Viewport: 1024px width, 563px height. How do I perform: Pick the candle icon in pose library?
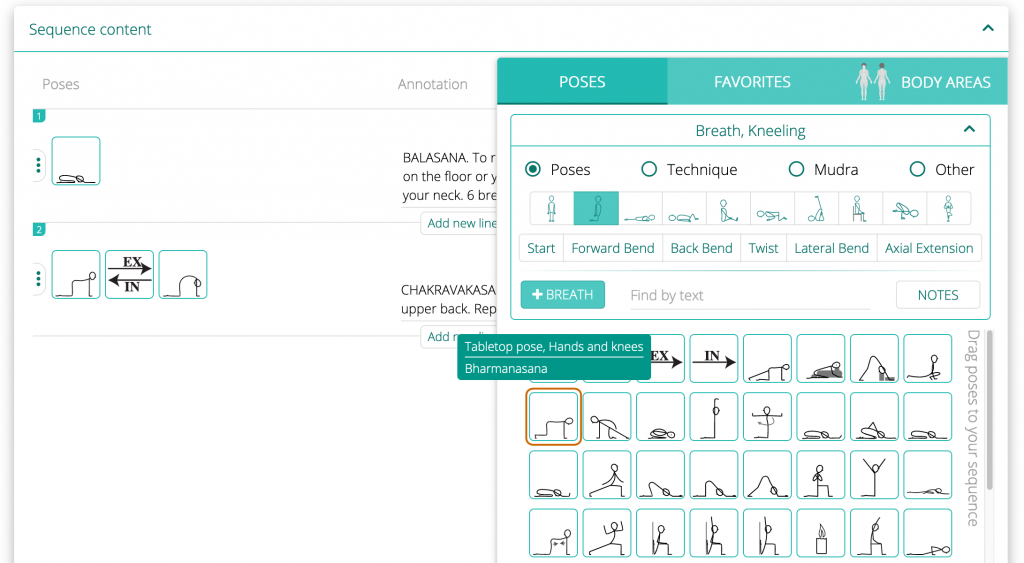821,533
